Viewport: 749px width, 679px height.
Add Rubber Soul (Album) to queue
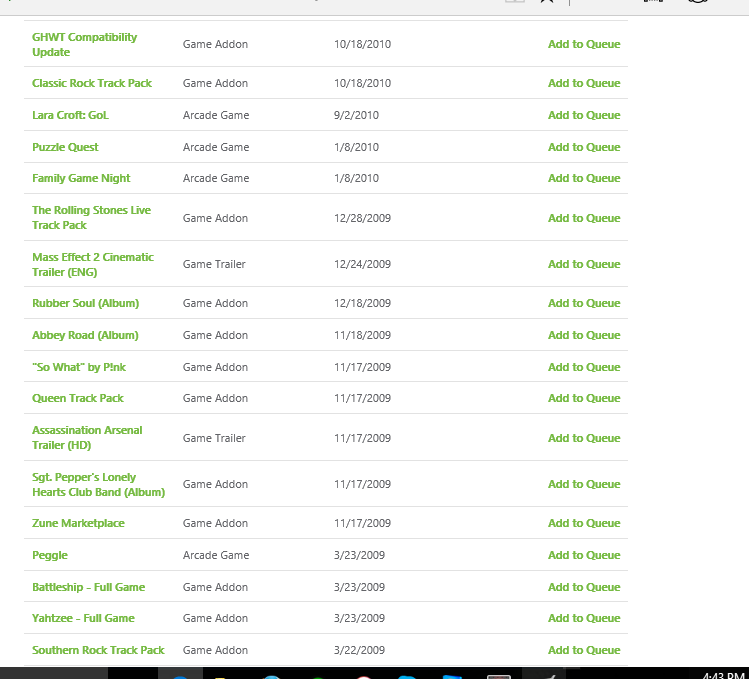[584, 303]
